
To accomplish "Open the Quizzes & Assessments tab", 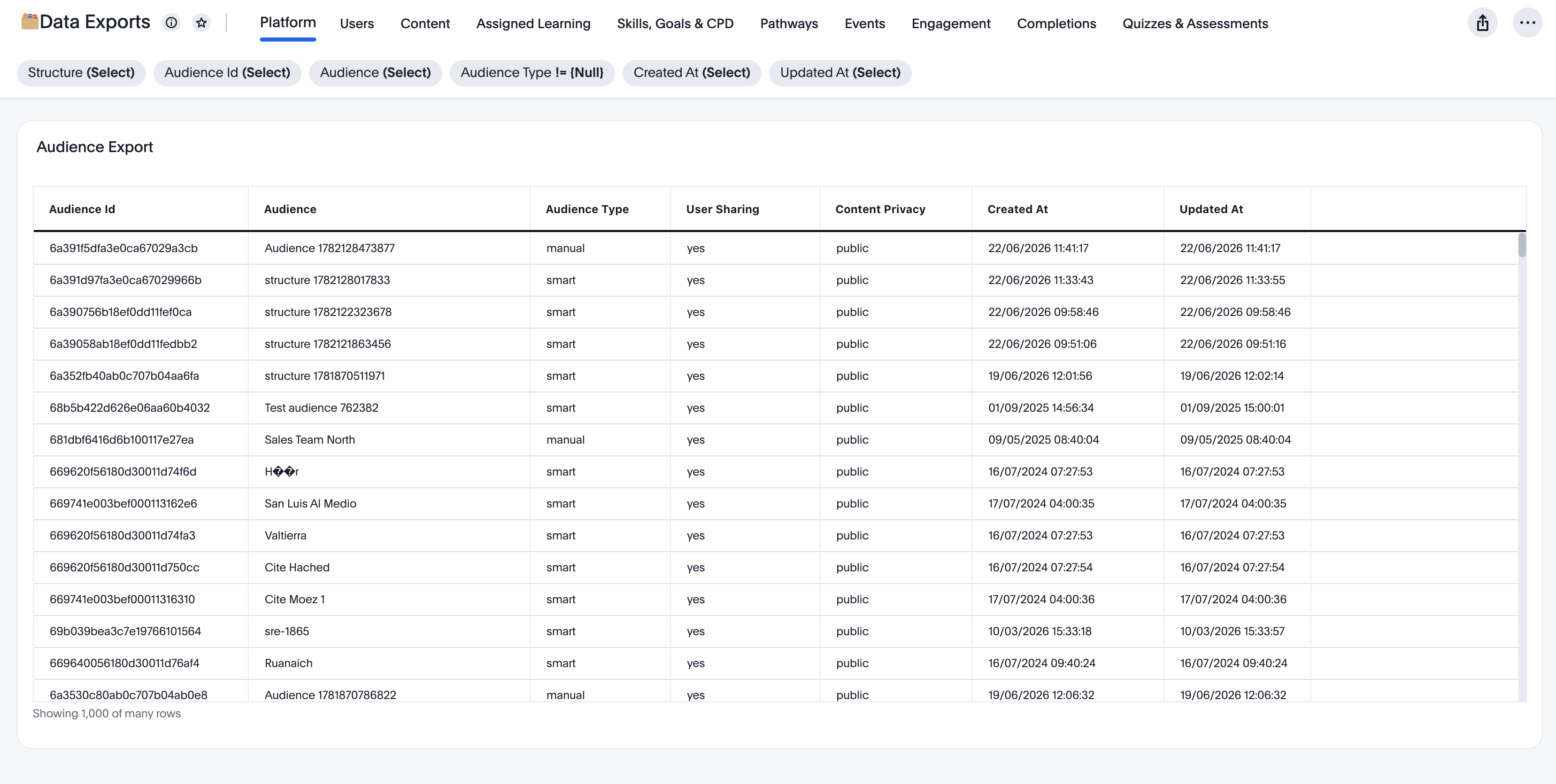I will coord(1195,23).
